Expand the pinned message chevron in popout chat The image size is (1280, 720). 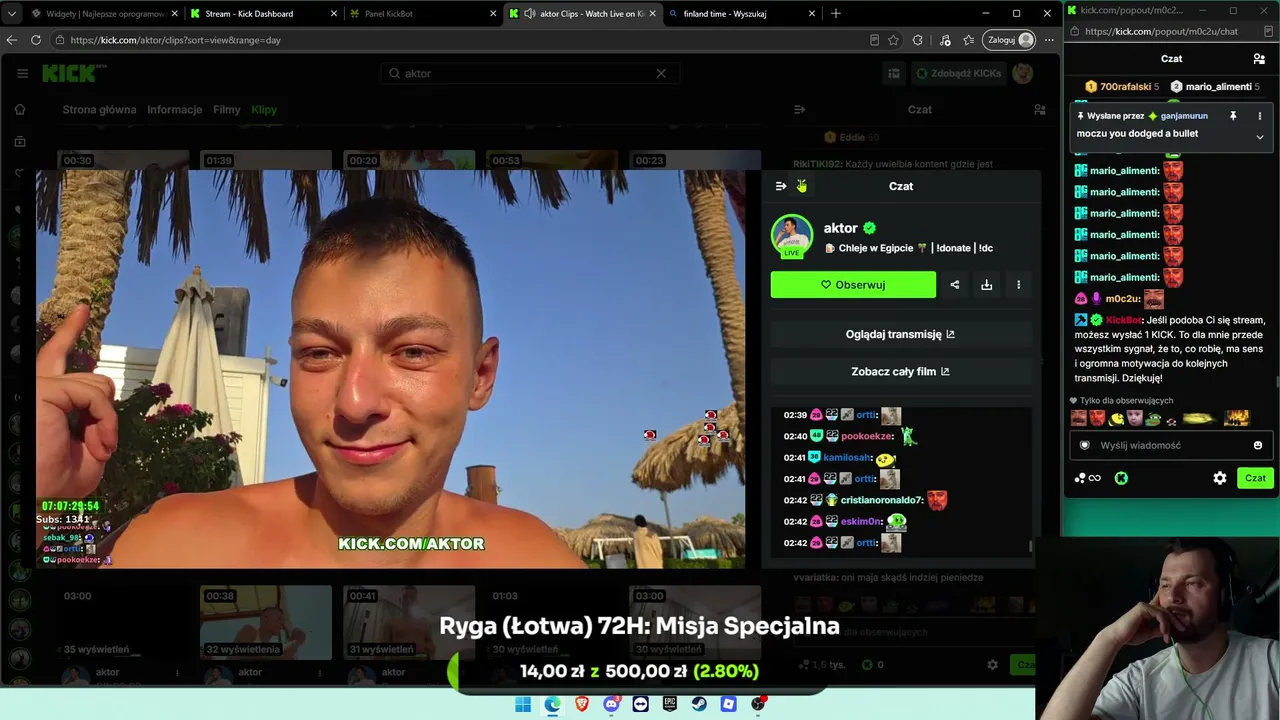click(1259, 137)
